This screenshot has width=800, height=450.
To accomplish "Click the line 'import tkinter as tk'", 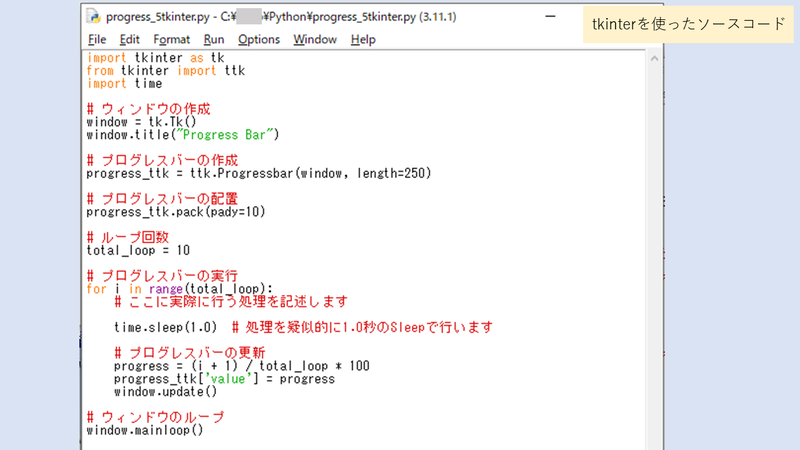I will pyautogui.click(x=155, y=58).
